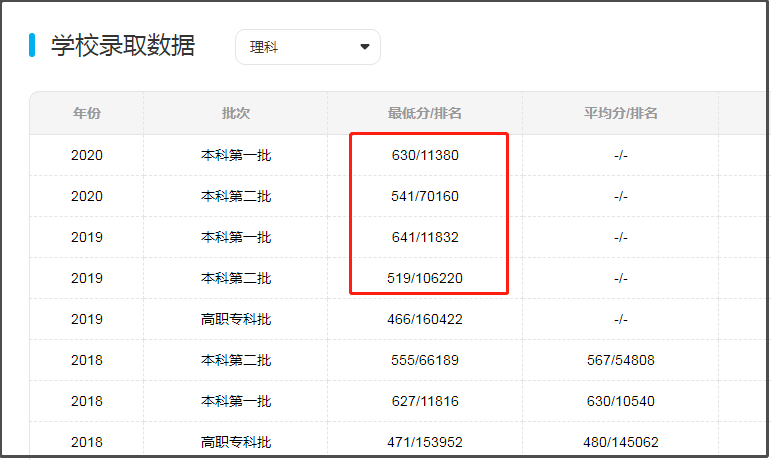Click year 2020 in the 630/11380 row
The height and width of the screenshot is (460, 771).
87,155
